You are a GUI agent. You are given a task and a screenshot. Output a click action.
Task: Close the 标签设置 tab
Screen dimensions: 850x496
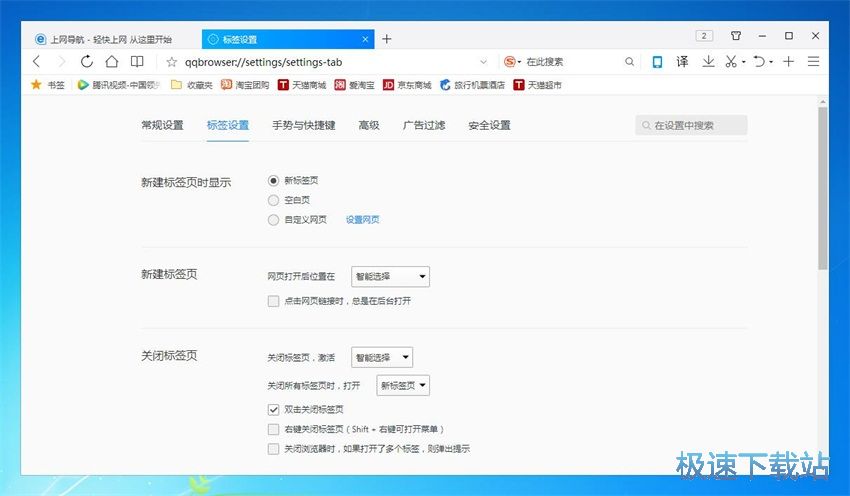coord(365,39)
